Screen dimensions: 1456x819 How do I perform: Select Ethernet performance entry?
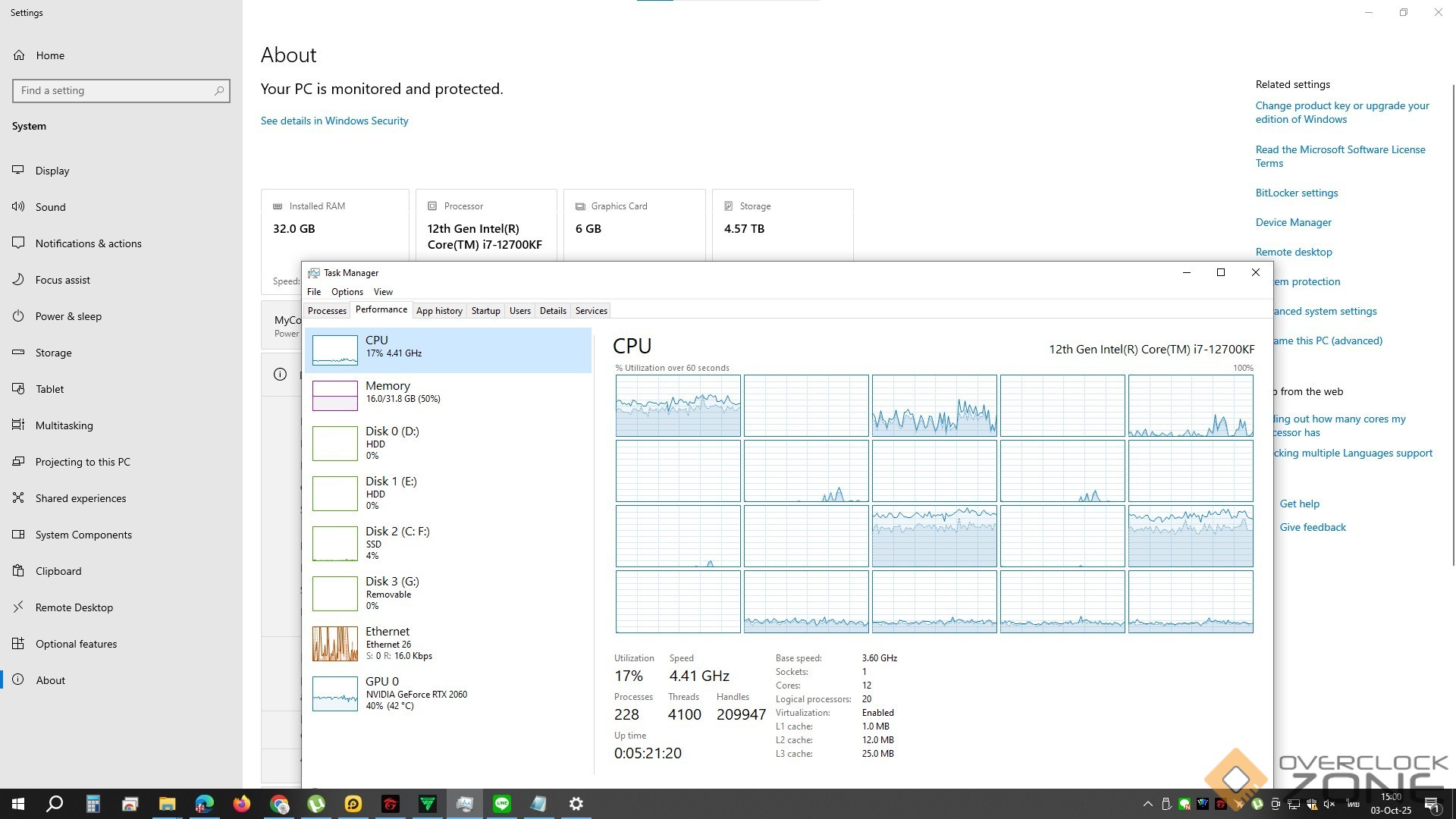(334, 643)
